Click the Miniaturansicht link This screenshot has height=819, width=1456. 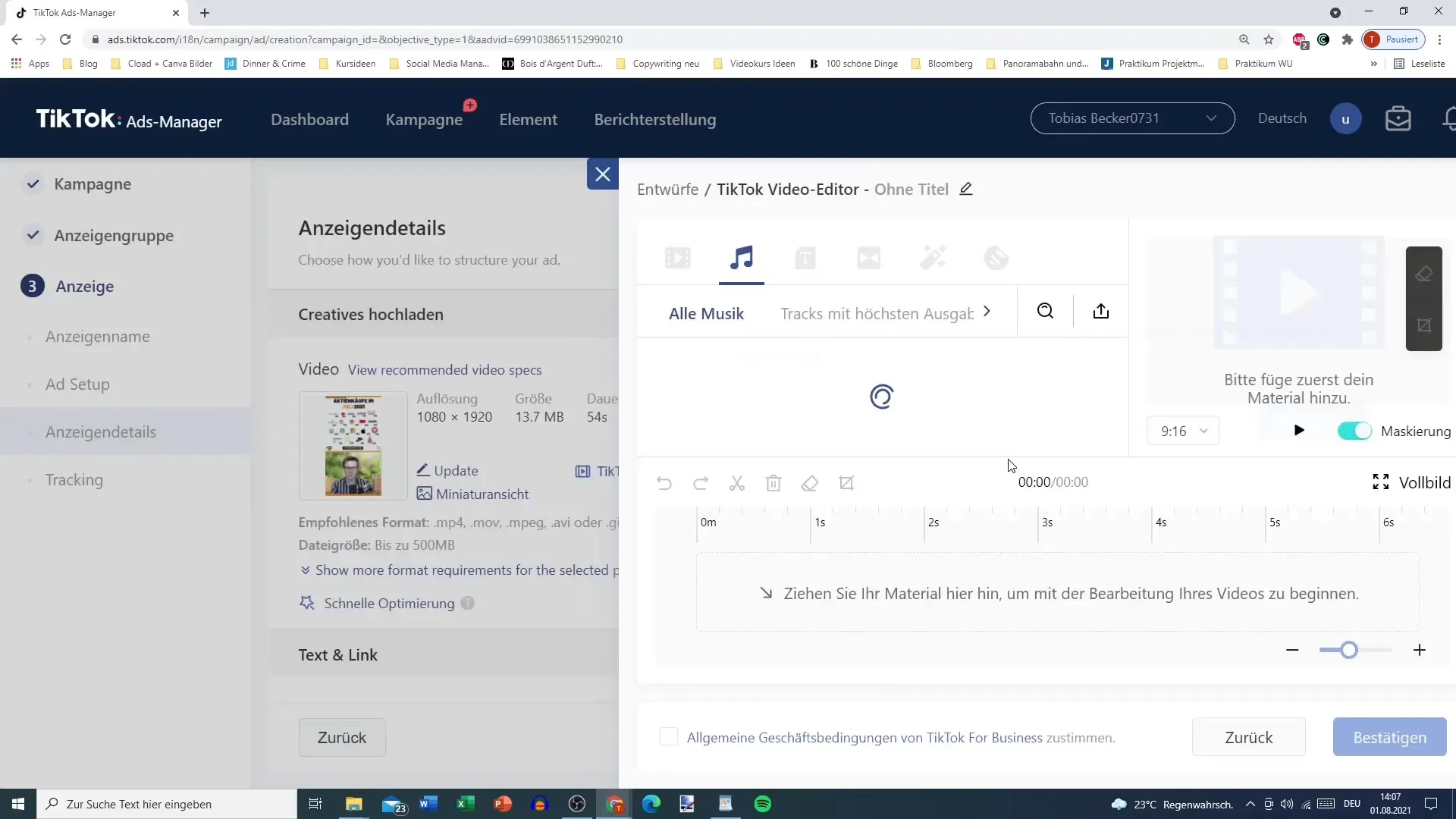(x=473, y=494)
